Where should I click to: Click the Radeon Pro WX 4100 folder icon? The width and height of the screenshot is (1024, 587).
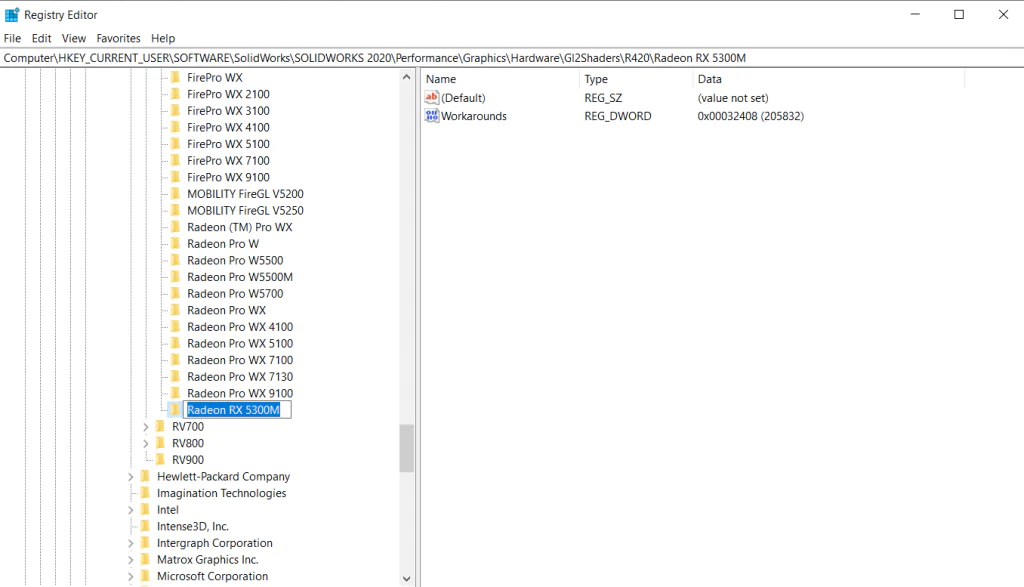(x=176, y=327)
